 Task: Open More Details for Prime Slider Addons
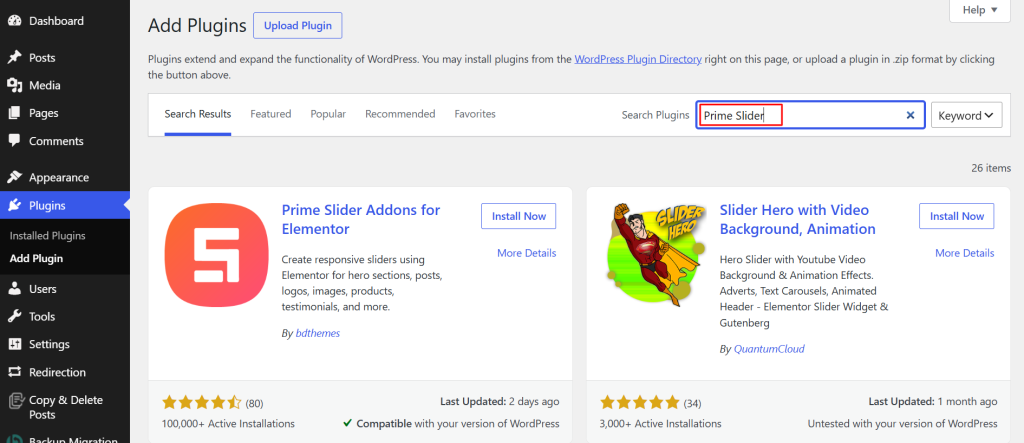[x=526, y=253]
